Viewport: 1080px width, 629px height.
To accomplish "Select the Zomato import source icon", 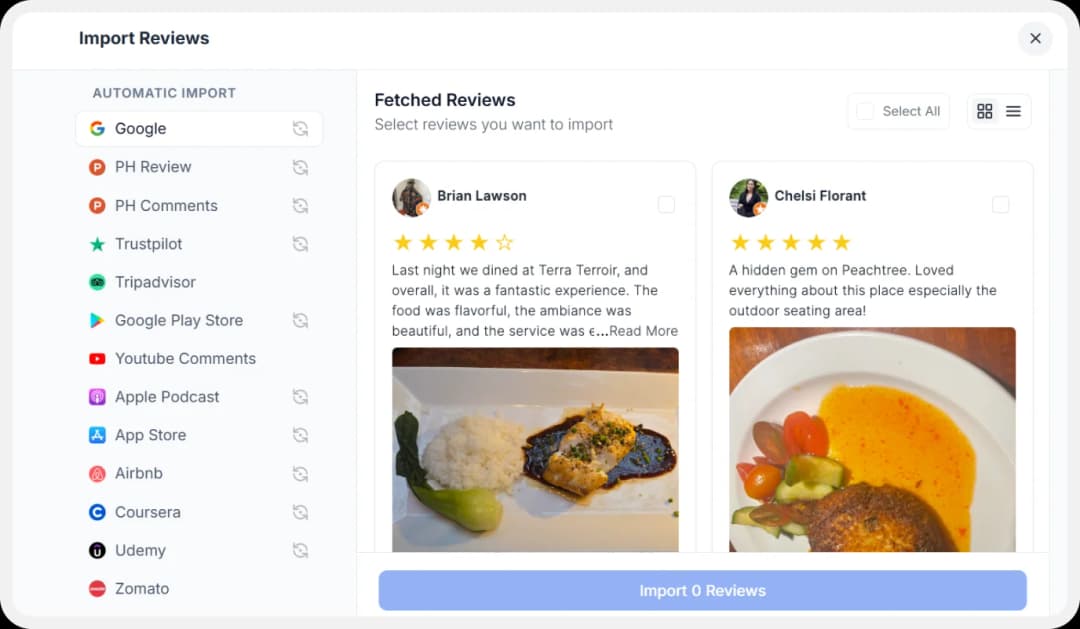I will coord(97,588).
